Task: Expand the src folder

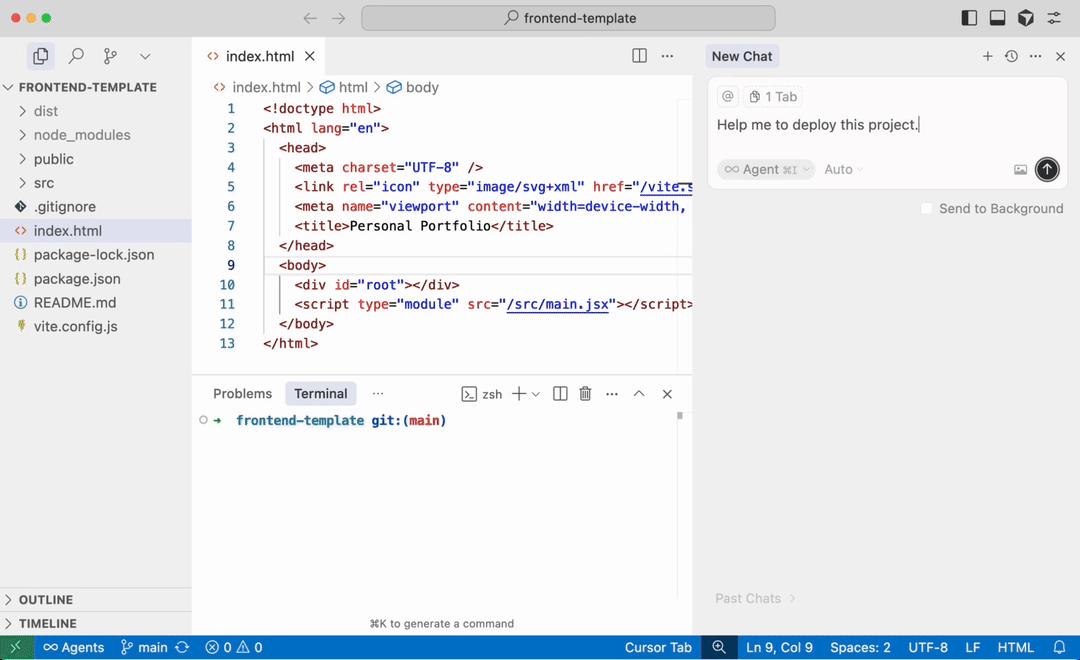Action: (x=44, y=183)
